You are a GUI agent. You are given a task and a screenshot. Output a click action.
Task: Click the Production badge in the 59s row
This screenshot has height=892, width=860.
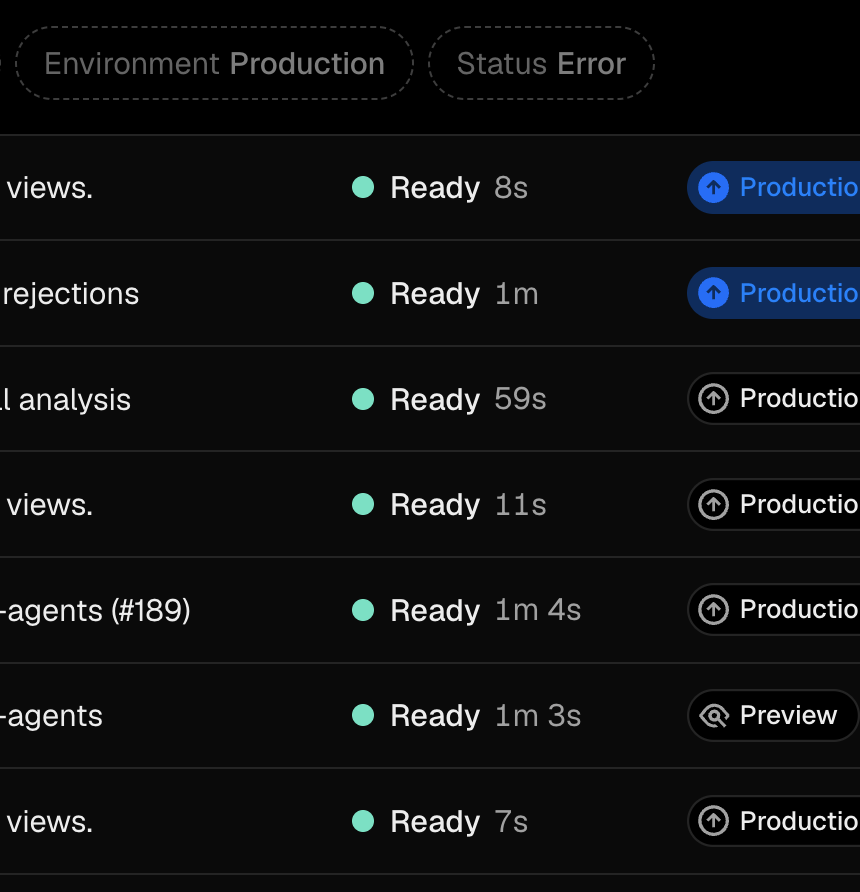coord(774,398)
